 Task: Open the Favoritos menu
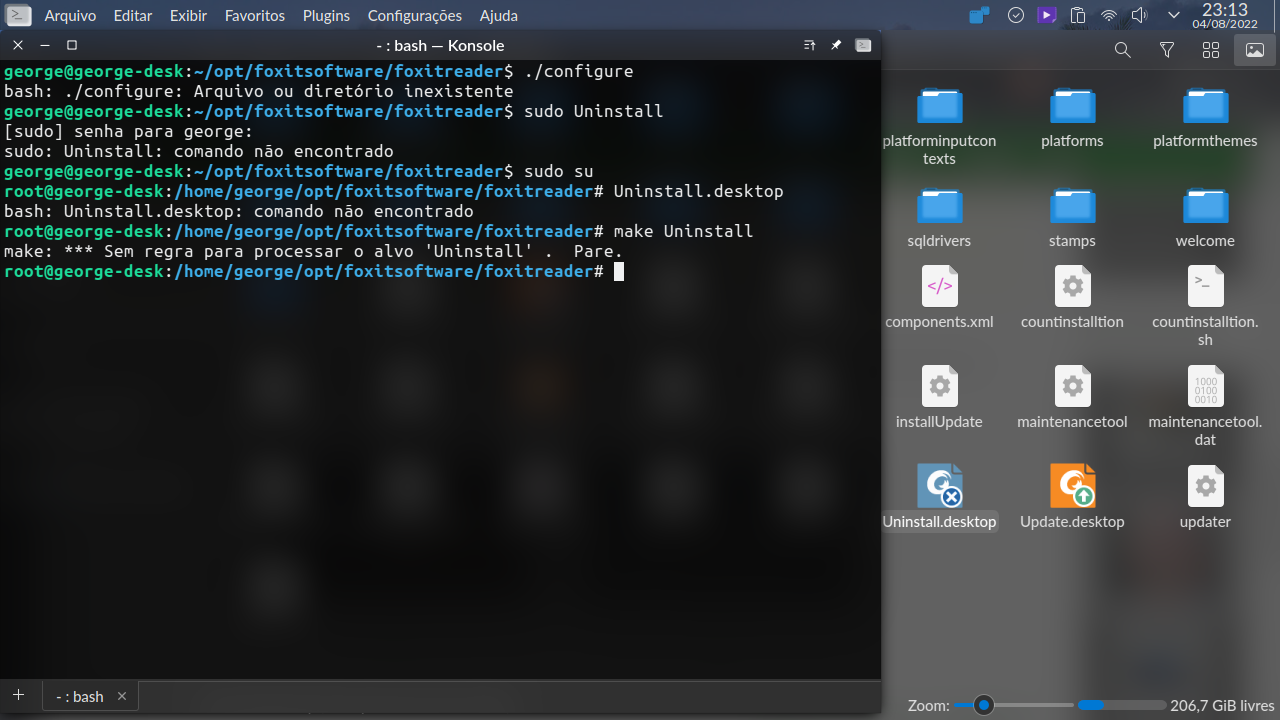pos(255,16)
